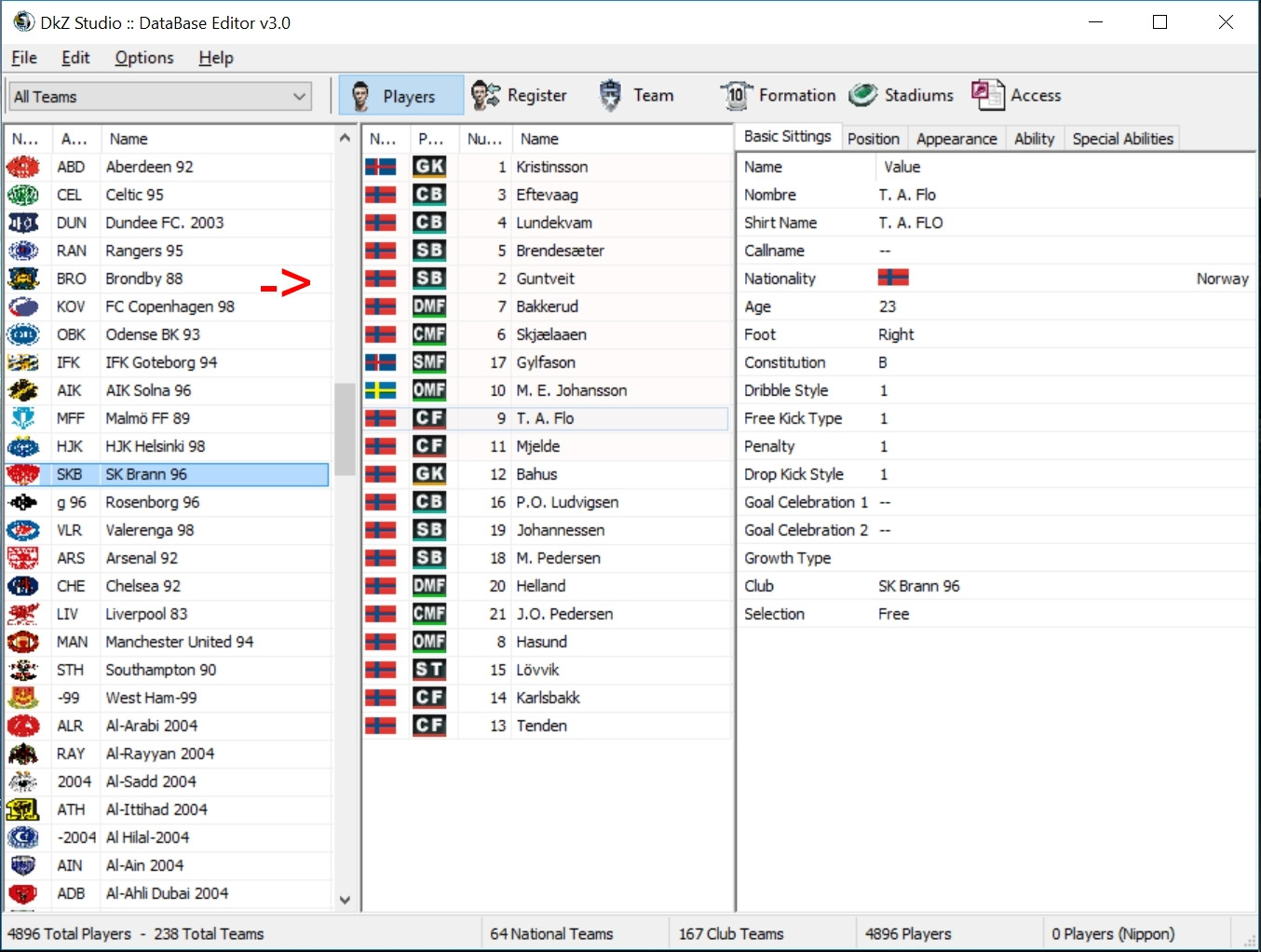Image resolution: width=1261 pixels, height=952 pixels.
Task: Select the Basic Sittings tab
Action: pos(788,137)
